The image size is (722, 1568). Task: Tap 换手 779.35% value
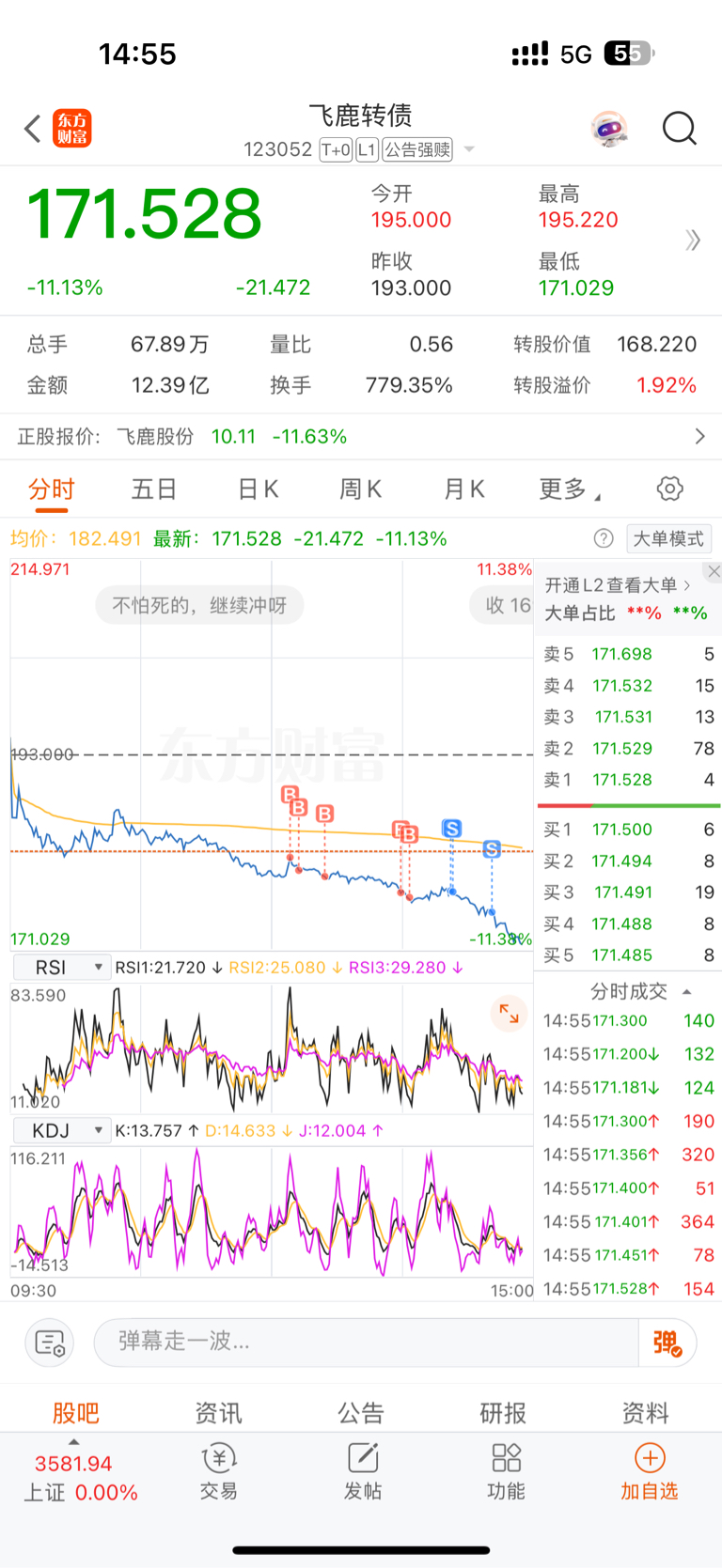coord(409,385)
